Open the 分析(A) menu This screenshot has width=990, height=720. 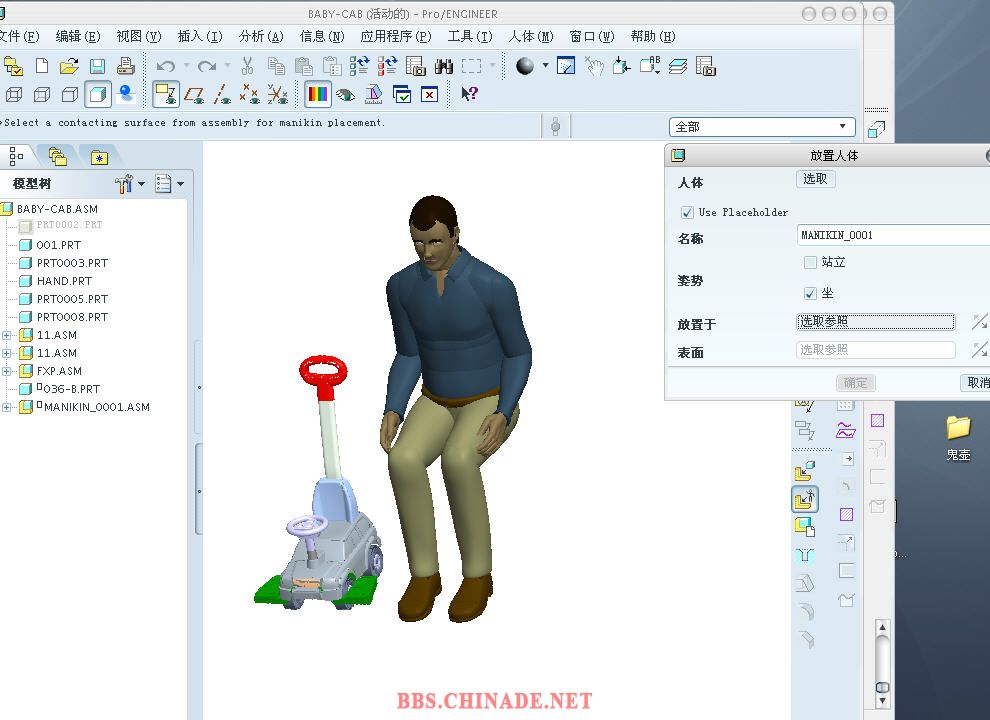pos(261,37)
